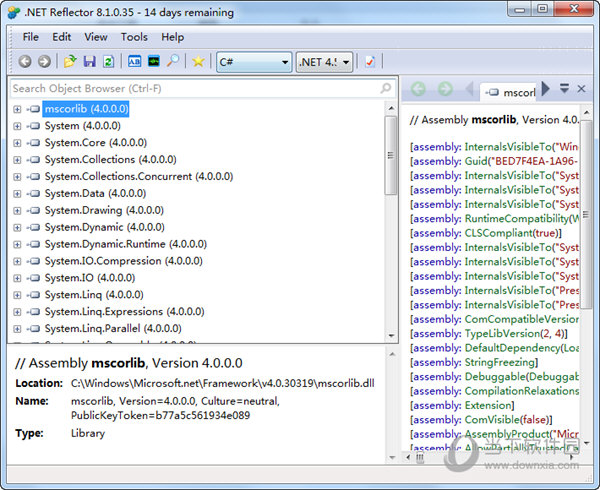Click the StringFreezing attribute link
Screen dimensions: 600x490
coord(500,362)
